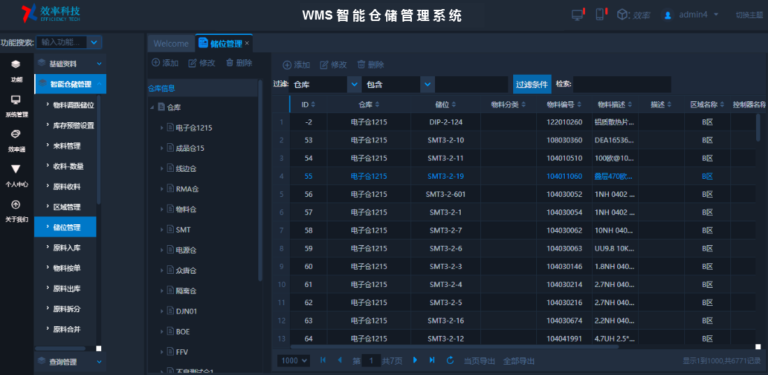Expand the 电子仓1215 tree node arrow
Viewport: 768px width, 375px height.
[x=162, y=128]
